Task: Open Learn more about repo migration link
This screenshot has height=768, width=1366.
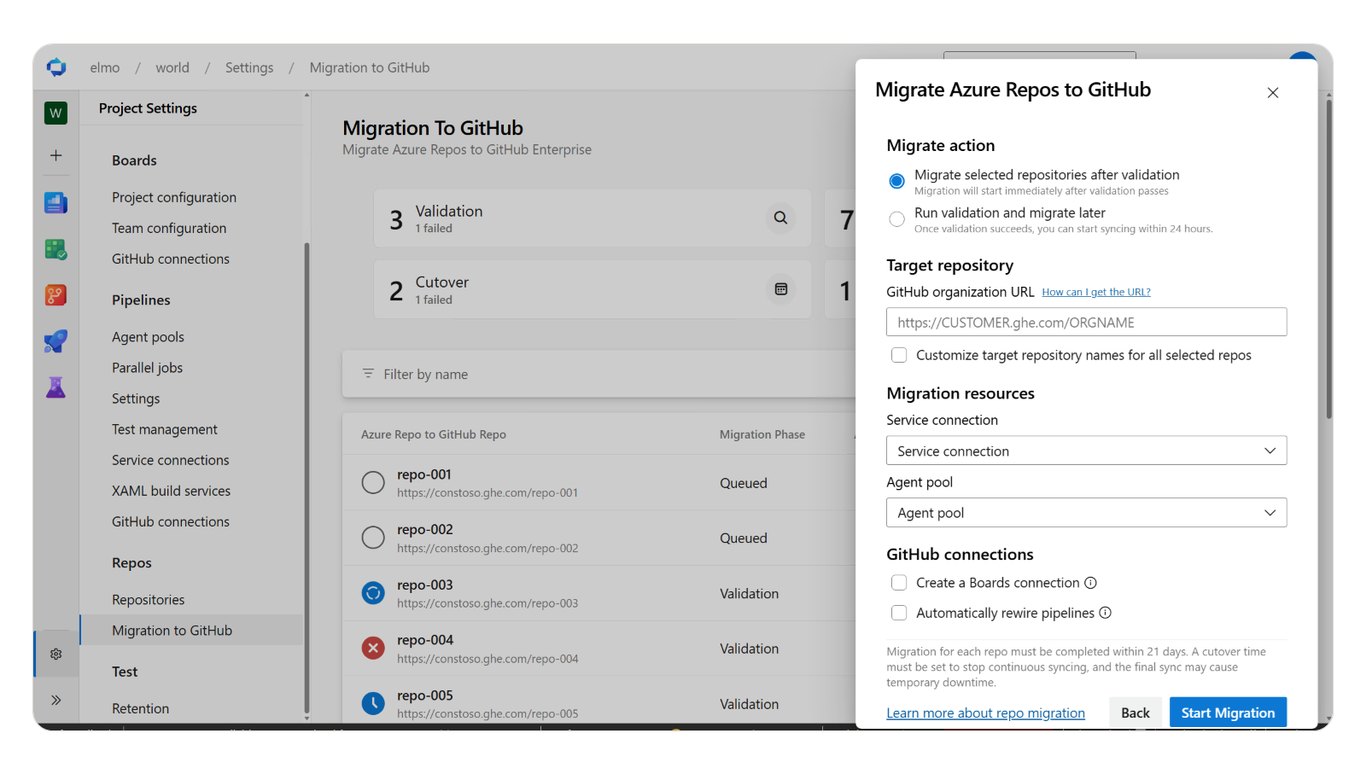Action: (985, 713)
